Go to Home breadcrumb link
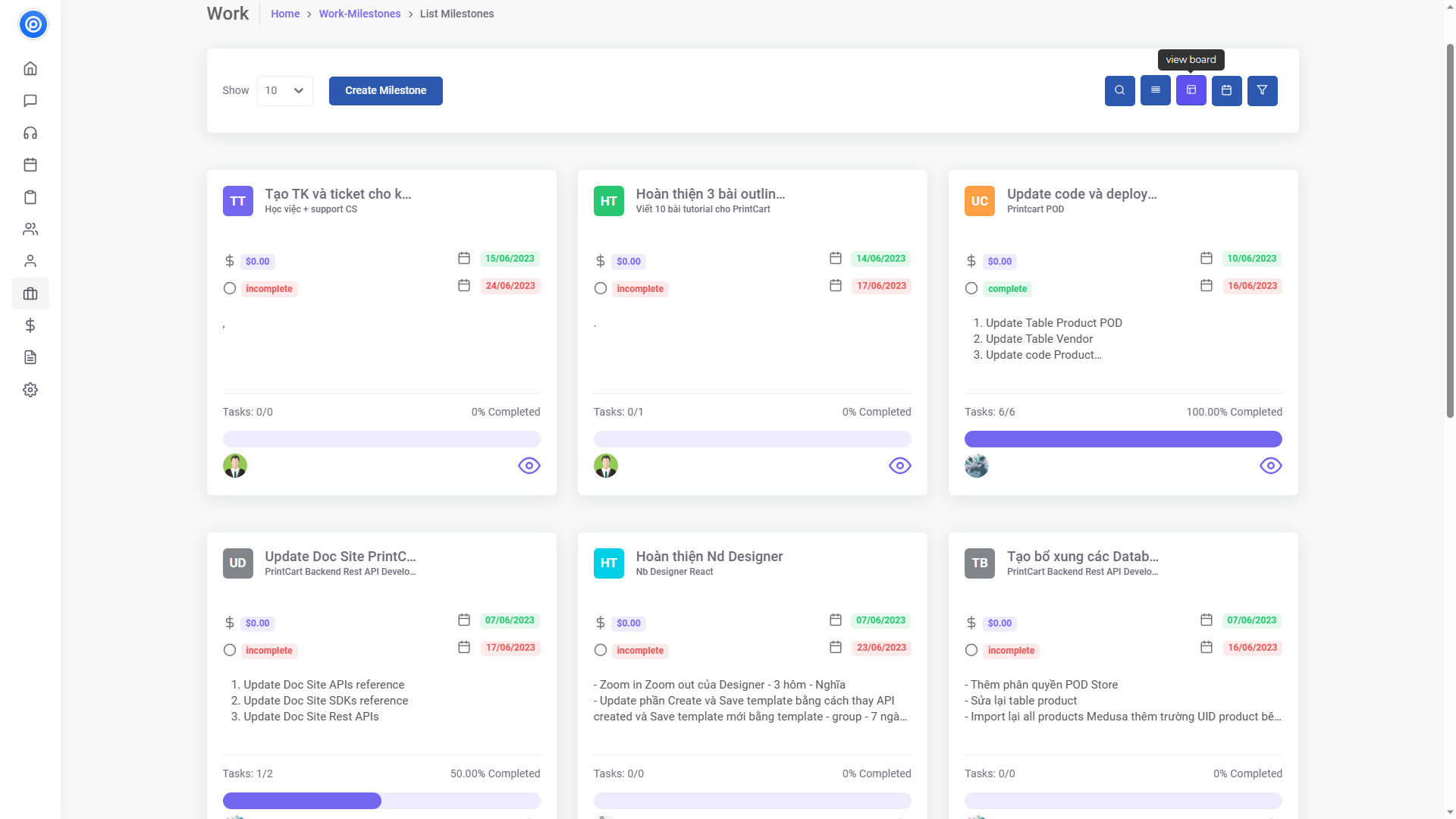1456x819 pixels. [285, 14]
